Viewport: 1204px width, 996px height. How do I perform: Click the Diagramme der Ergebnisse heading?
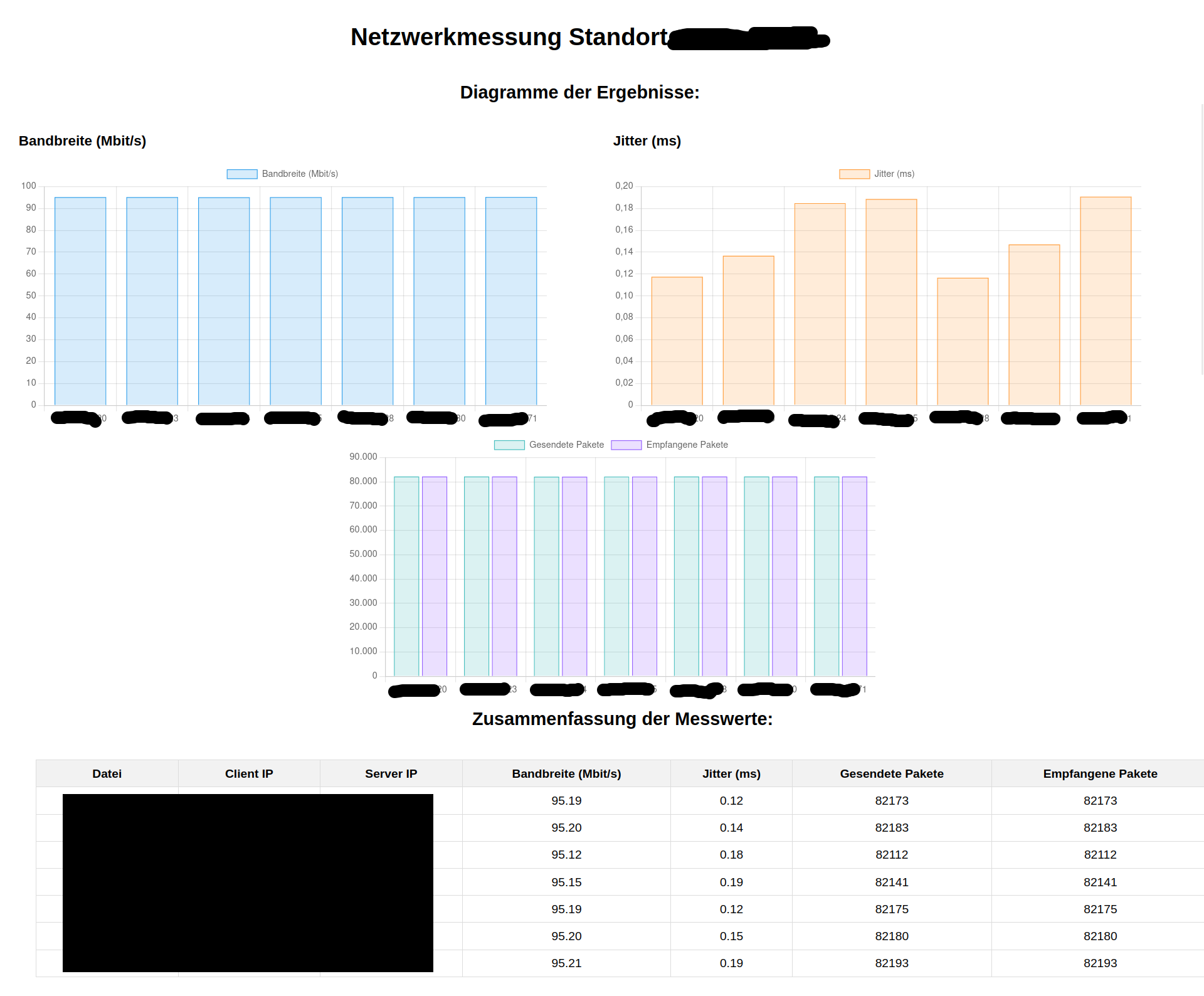[579, 92]
